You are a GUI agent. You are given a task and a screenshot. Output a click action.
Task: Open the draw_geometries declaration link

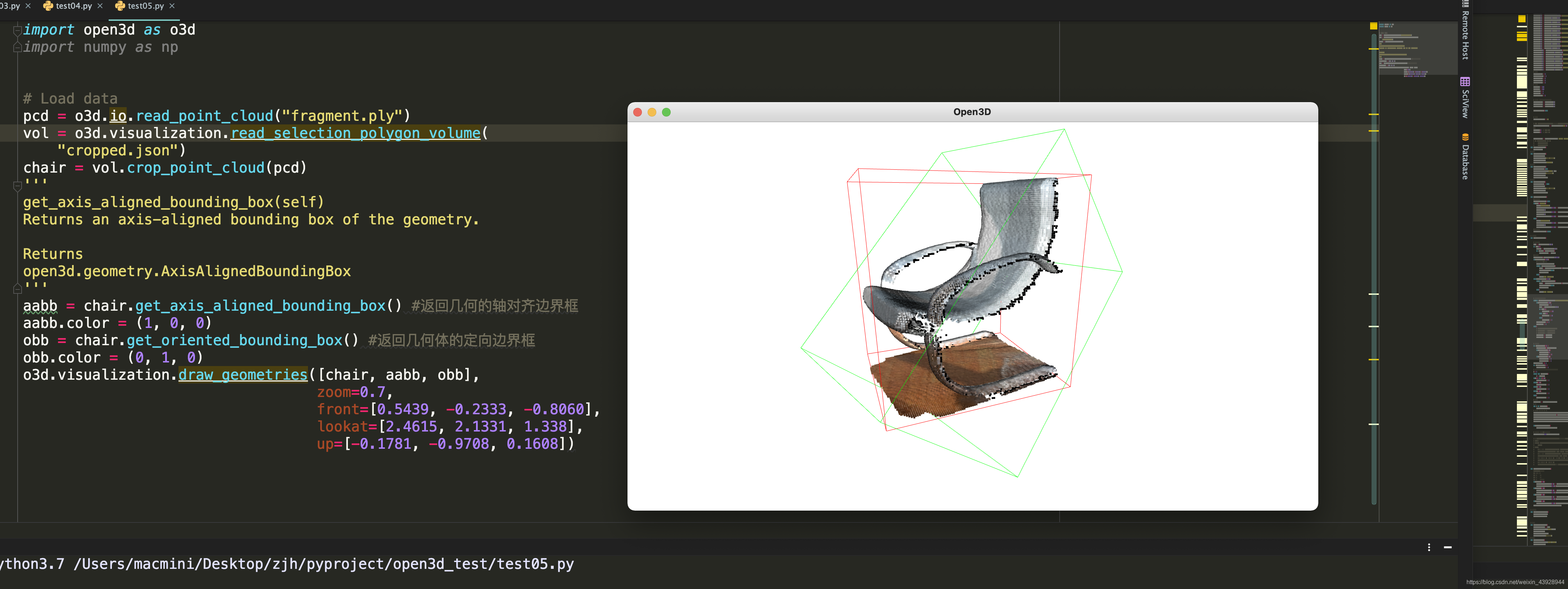[243, 375]
